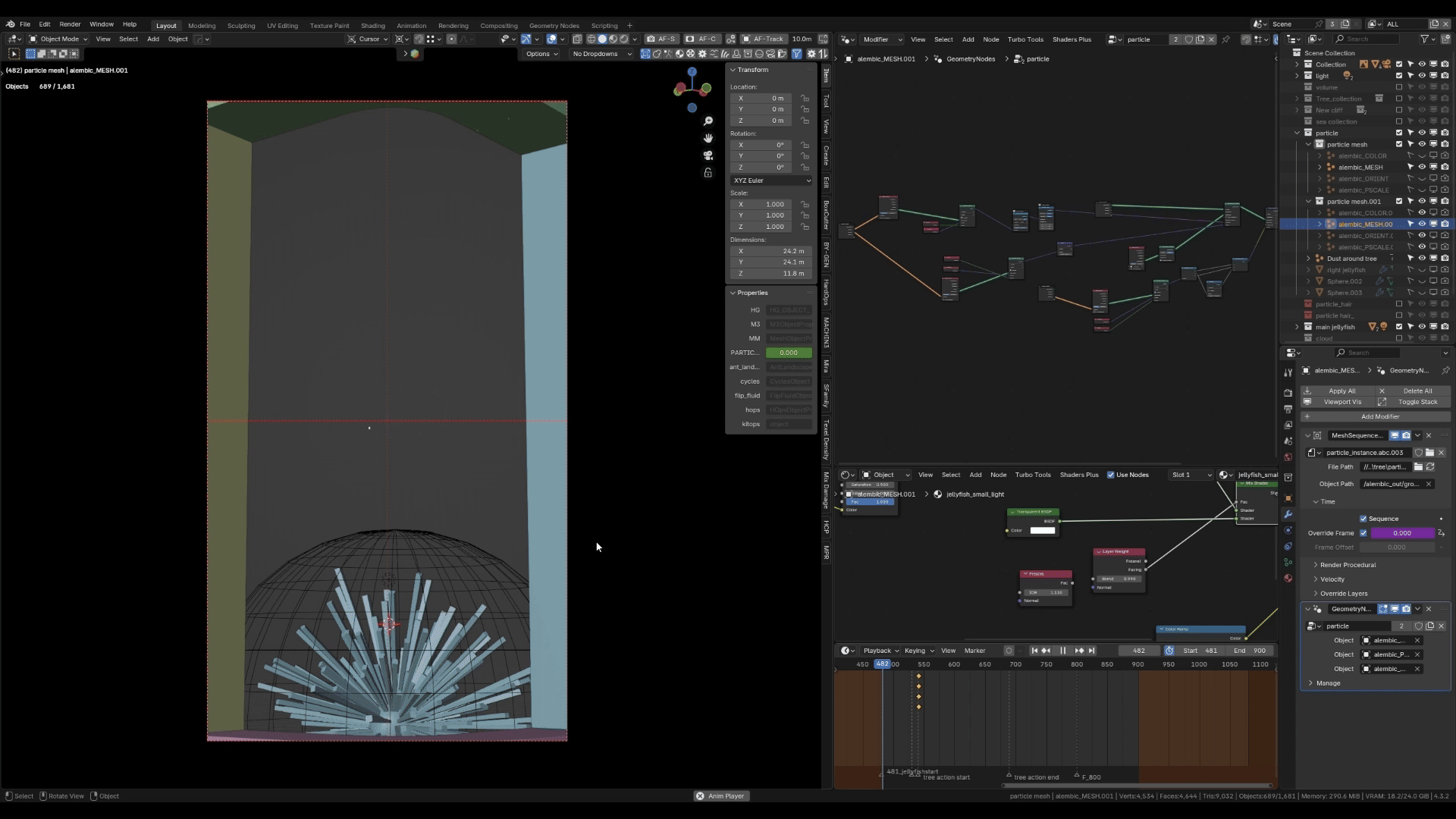Open the Output properties tab icon

pyautogui.click(x=1288, y=409)
